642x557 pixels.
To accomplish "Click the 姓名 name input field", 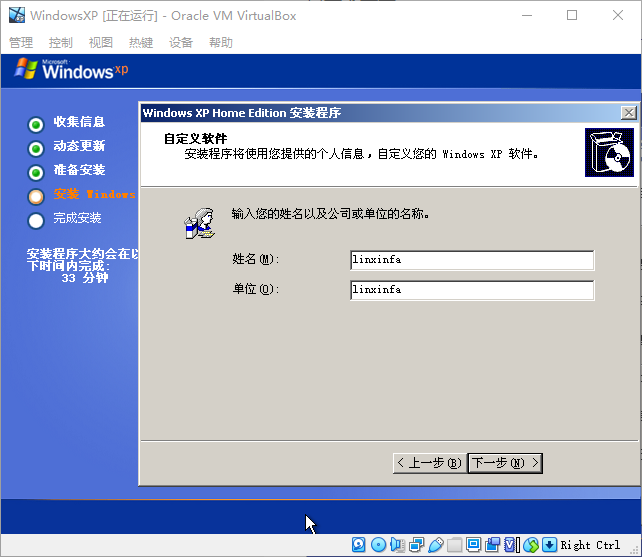I will point(472,260).
